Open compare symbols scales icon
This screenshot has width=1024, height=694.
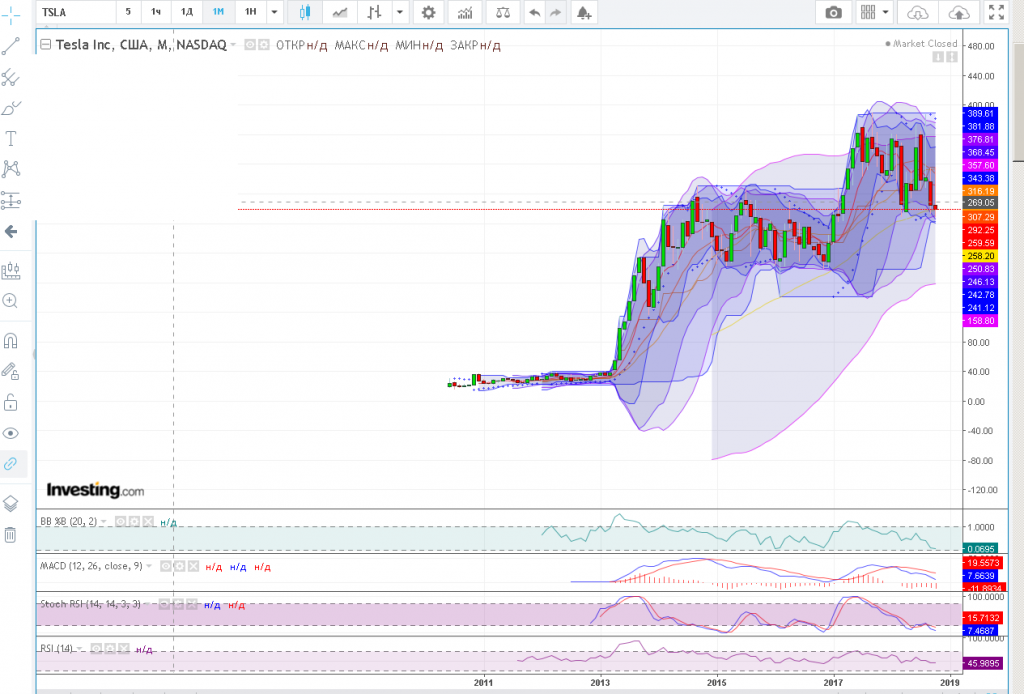pos(503,12)
